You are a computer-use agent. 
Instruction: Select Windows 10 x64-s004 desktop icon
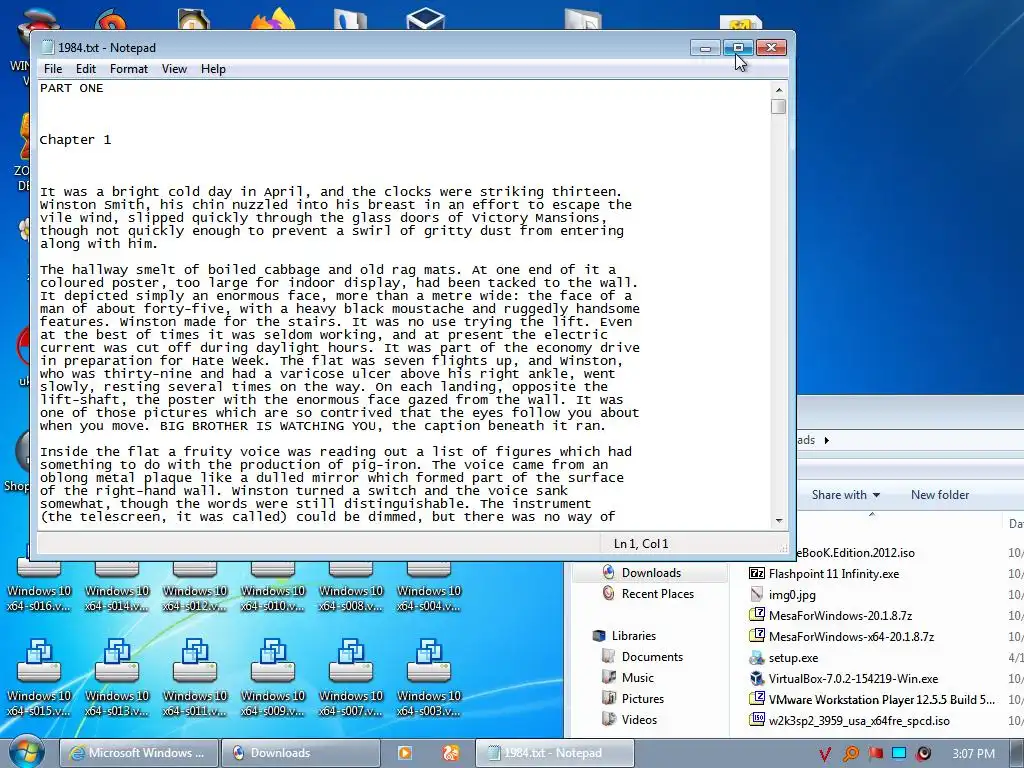pyautogui.click(x=429, y=588)
